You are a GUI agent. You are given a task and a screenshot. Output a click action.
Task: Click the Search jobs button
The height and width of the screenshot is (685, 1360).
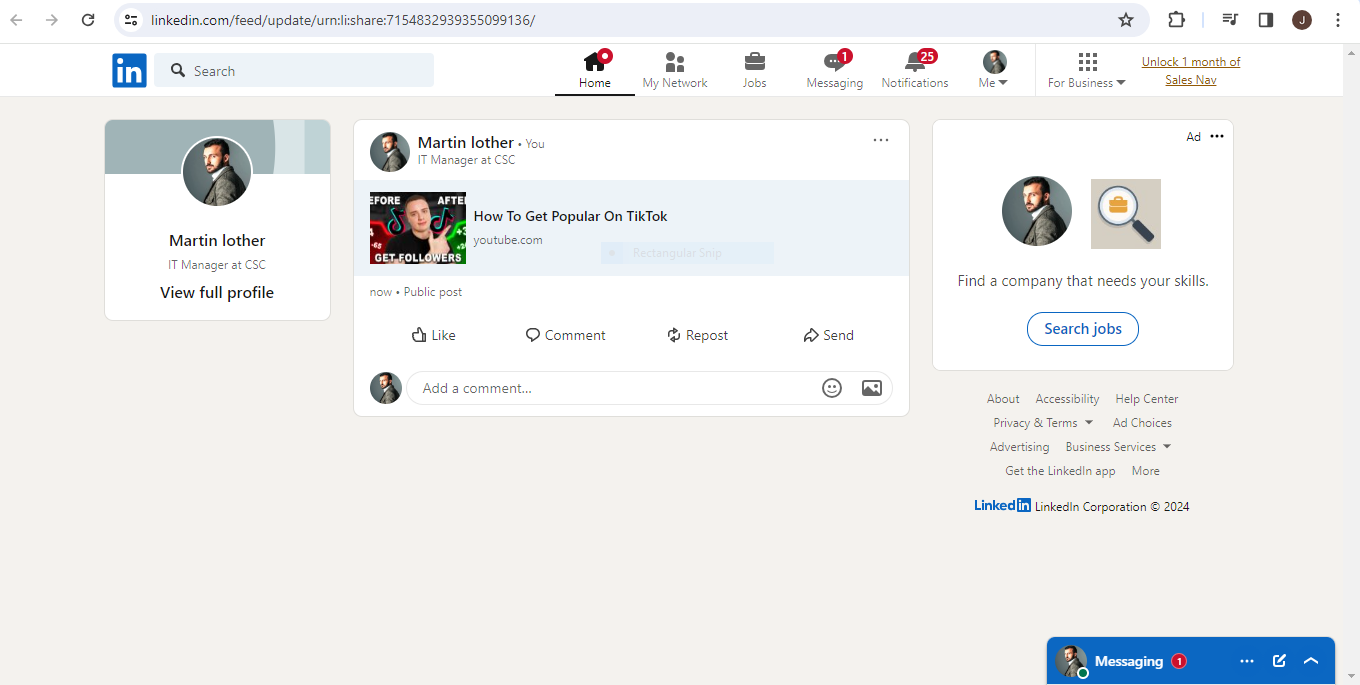[1083, 329]
